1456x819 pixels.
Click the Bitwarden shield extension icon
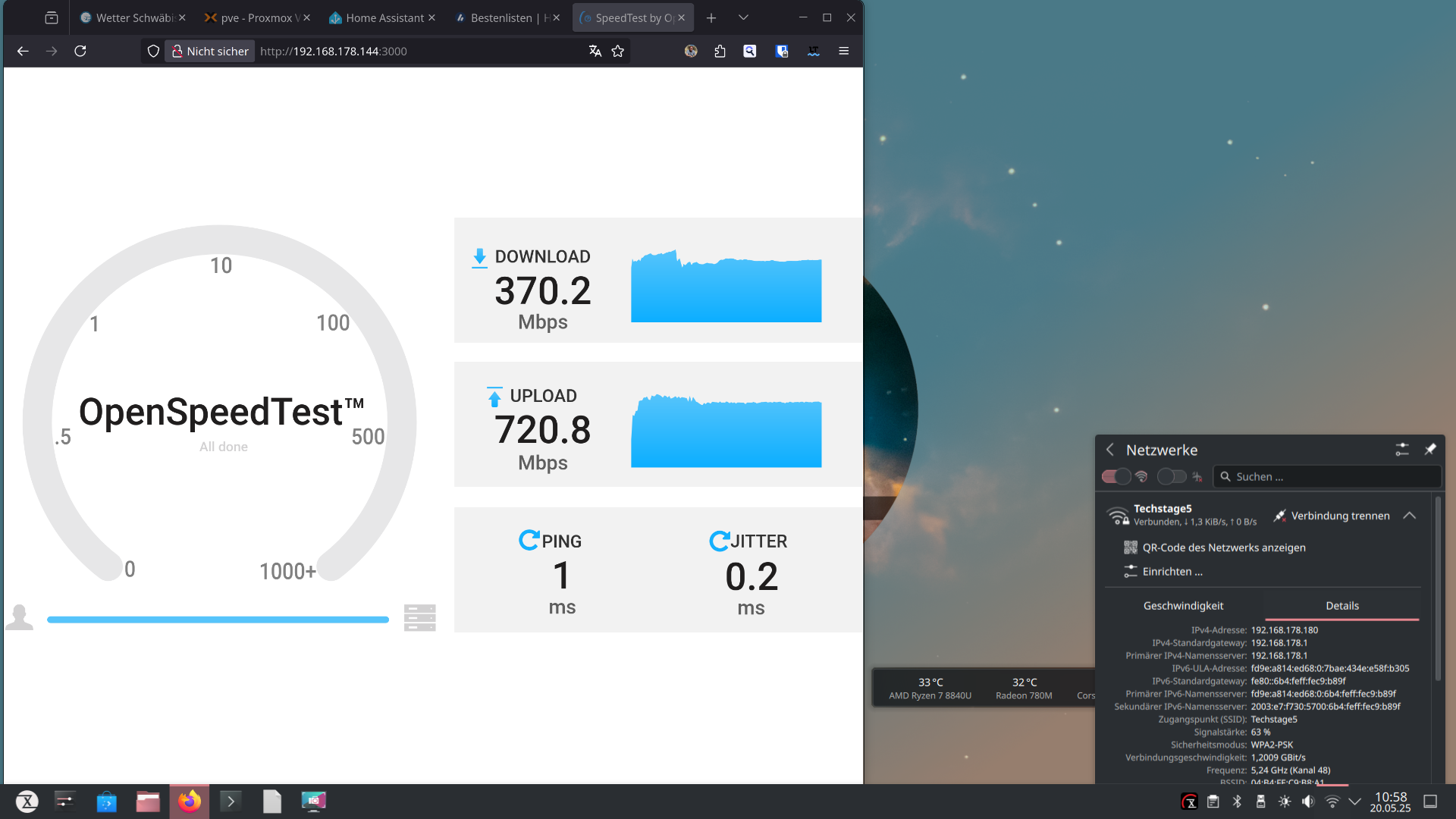[x=782, y=51]
